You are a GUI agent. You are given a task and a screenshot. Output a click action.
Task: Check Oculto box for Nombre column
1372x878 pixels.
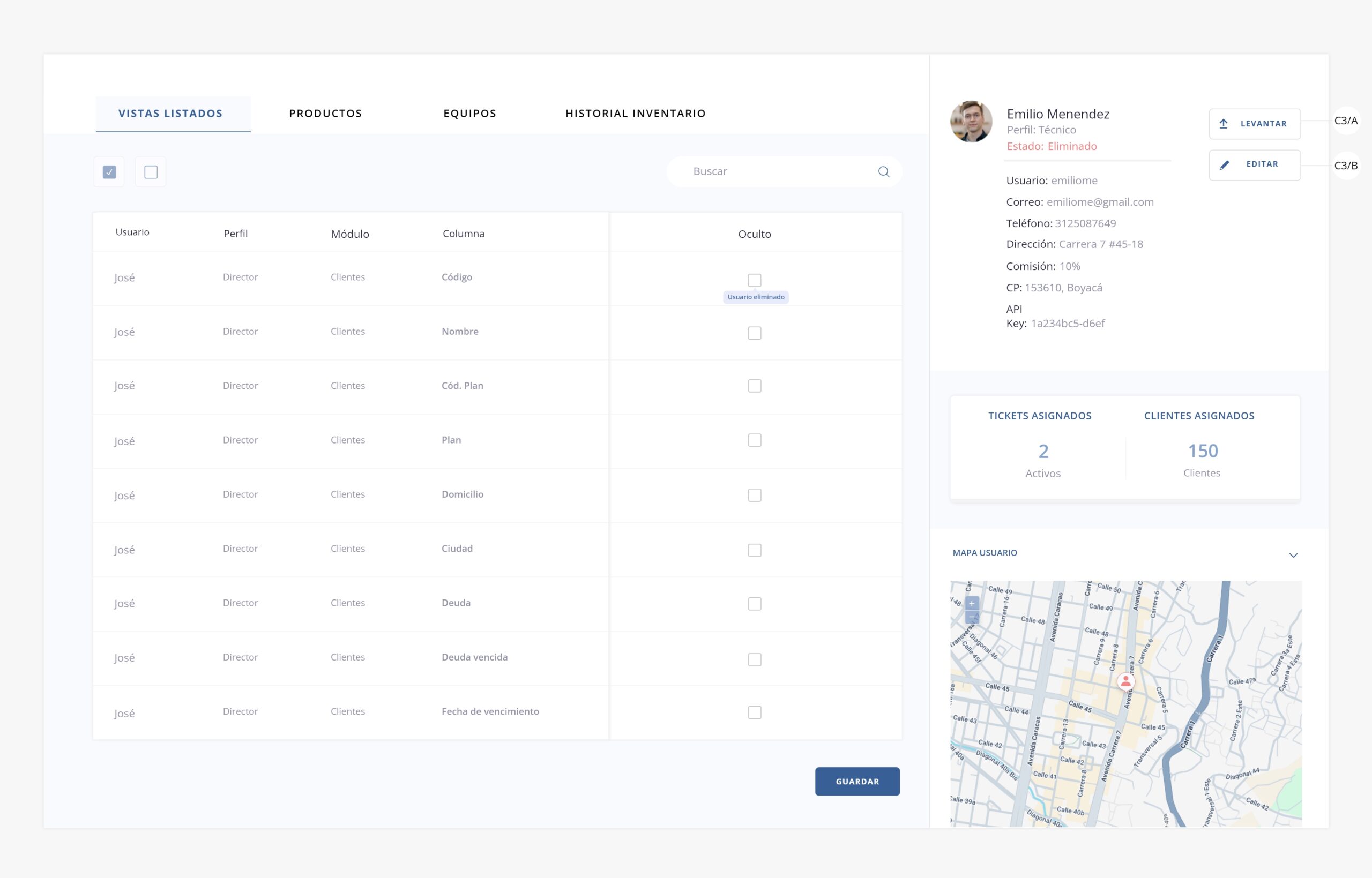point(754,333)
